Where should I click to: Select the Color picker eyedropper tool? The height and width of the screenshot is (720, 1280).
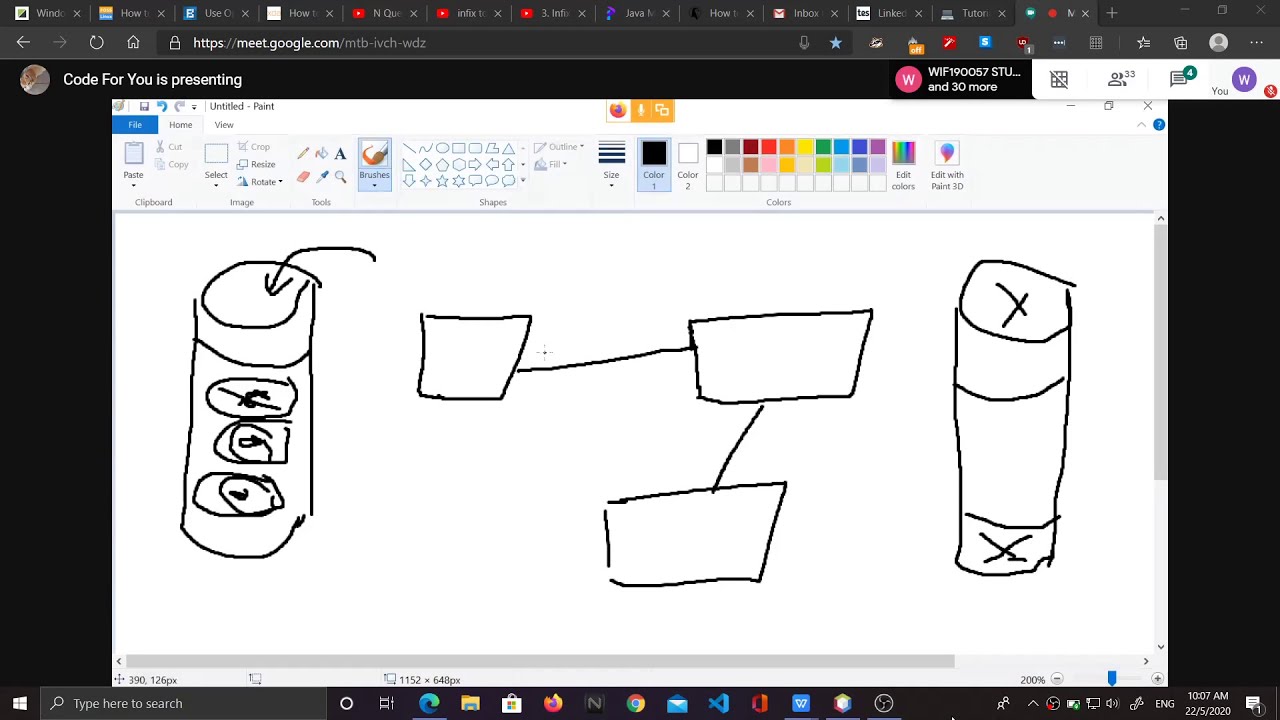[321, 176]
